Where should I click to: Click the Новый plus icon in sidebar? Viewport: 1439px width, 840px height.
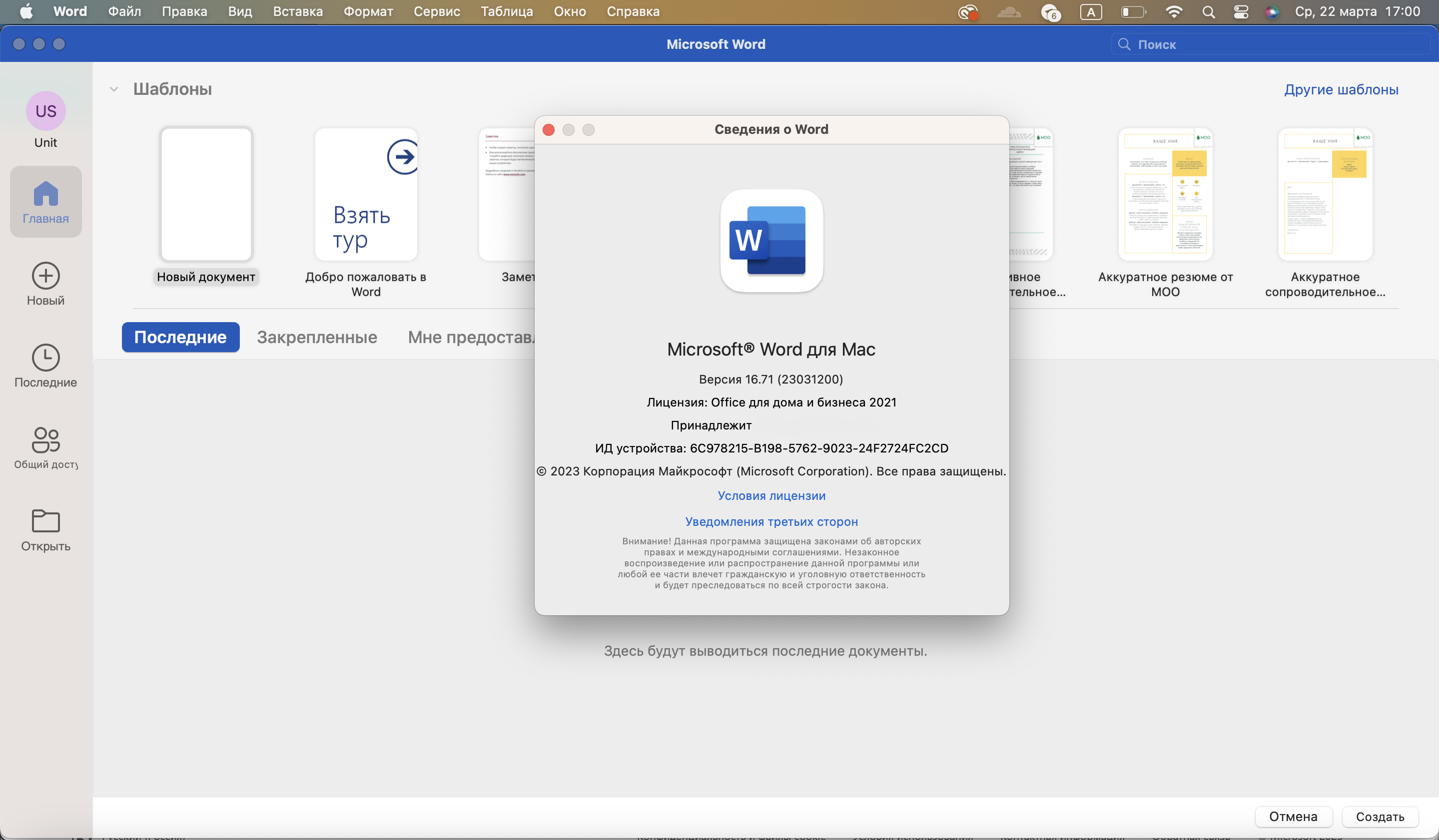tap(45, 276)
